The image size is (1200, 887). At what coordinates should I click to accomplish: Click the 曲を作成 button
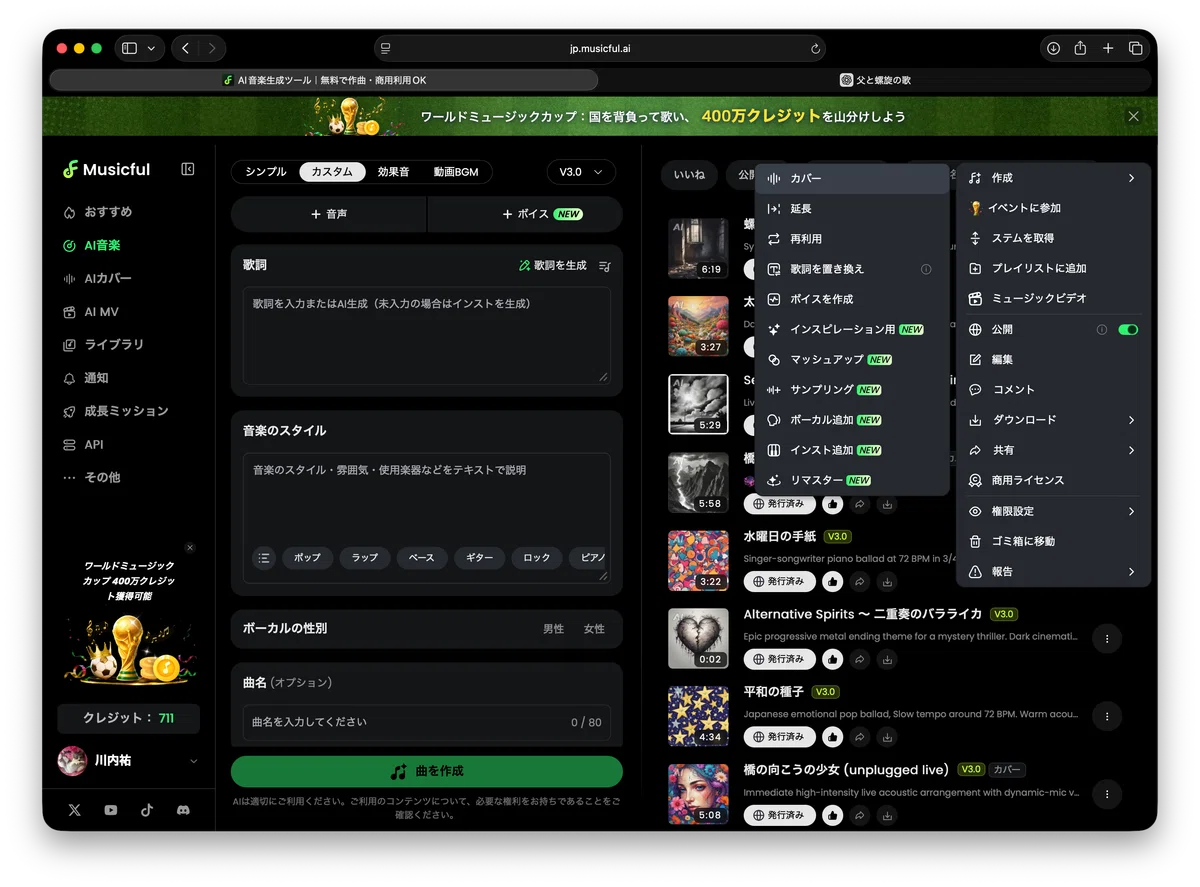pos(427,772)
